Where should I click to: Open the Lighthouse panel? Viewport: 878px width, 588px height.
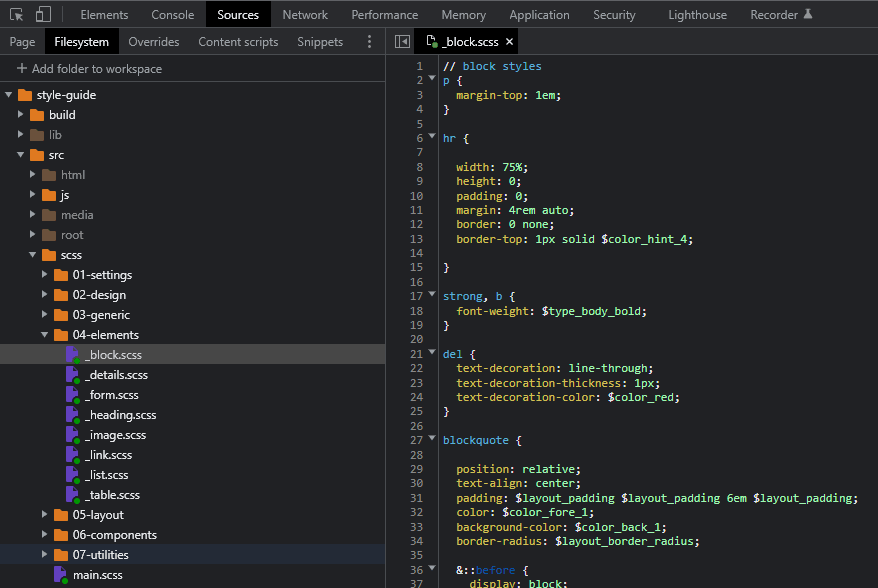(697, 14)
